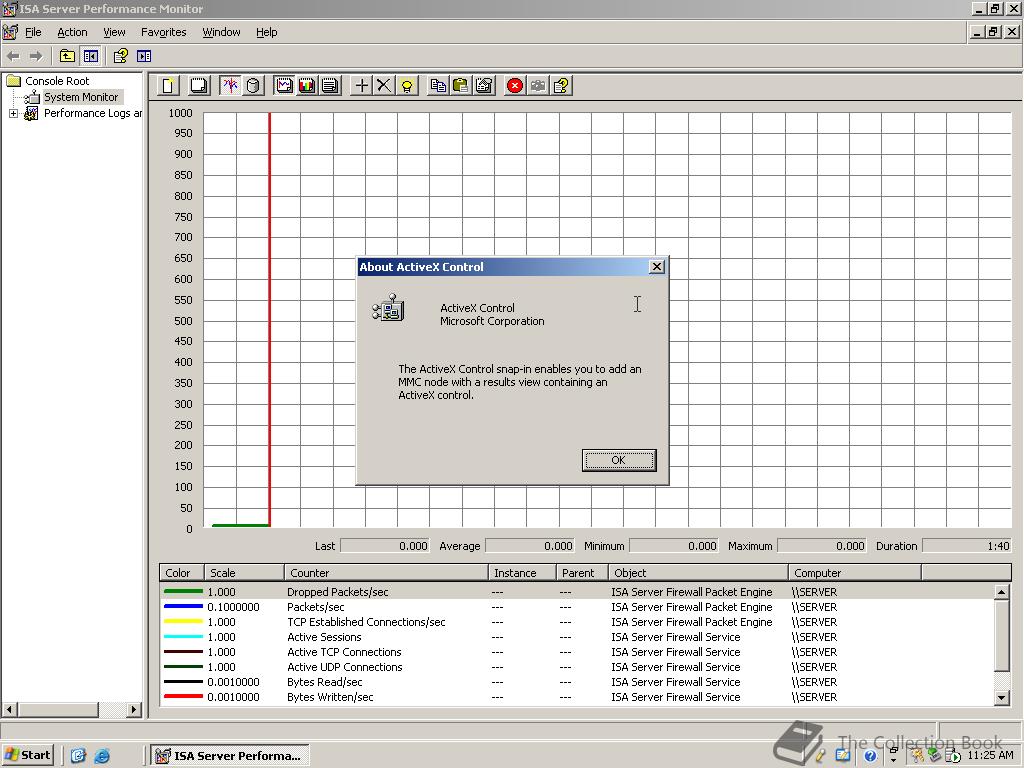Select Console Root in the tree
This screenshot has height=768, width=1024.
57,81
